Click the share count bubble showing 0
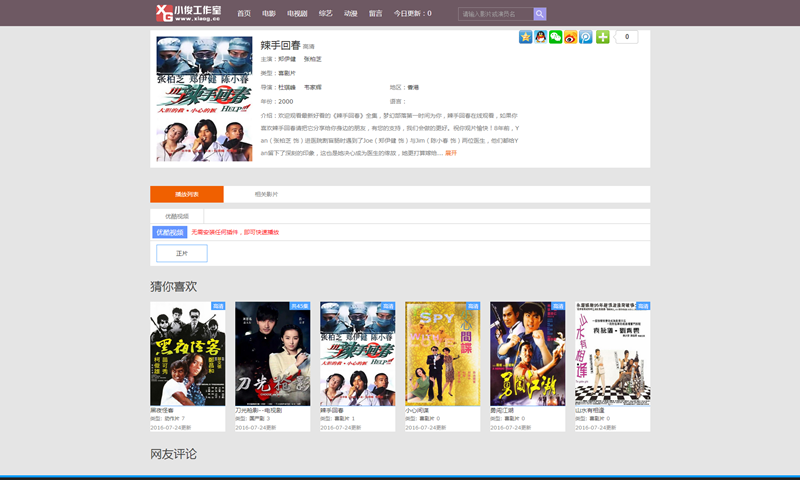This screenshot has height=480, width=800. [x=626, y=37]
